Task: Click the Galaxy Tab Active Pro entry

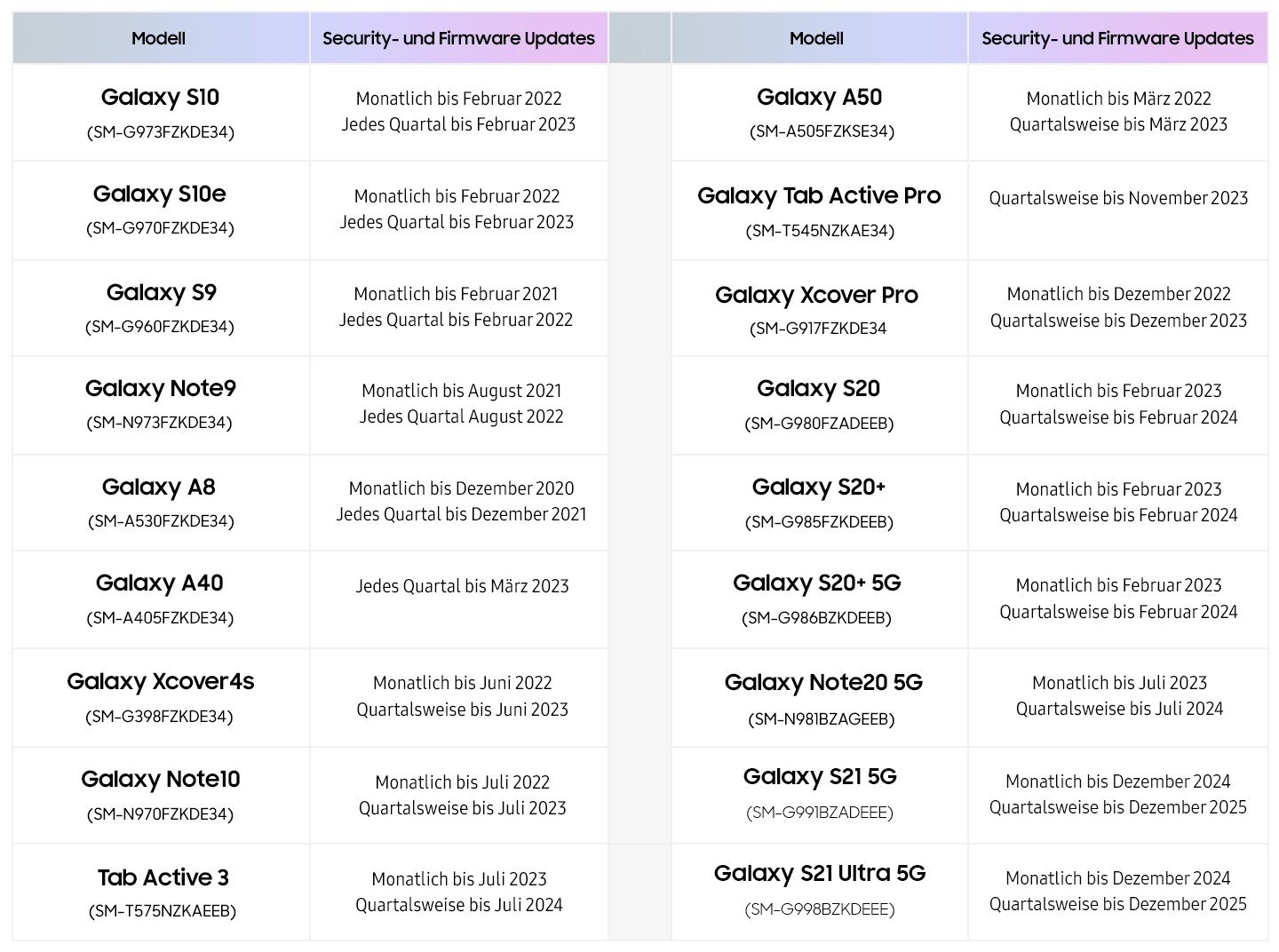Action: (819, 210)
